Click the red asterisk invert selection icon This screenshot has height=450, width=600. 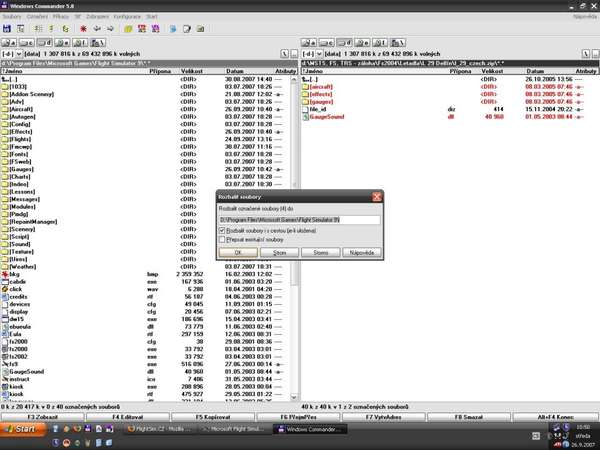point(83,29)
